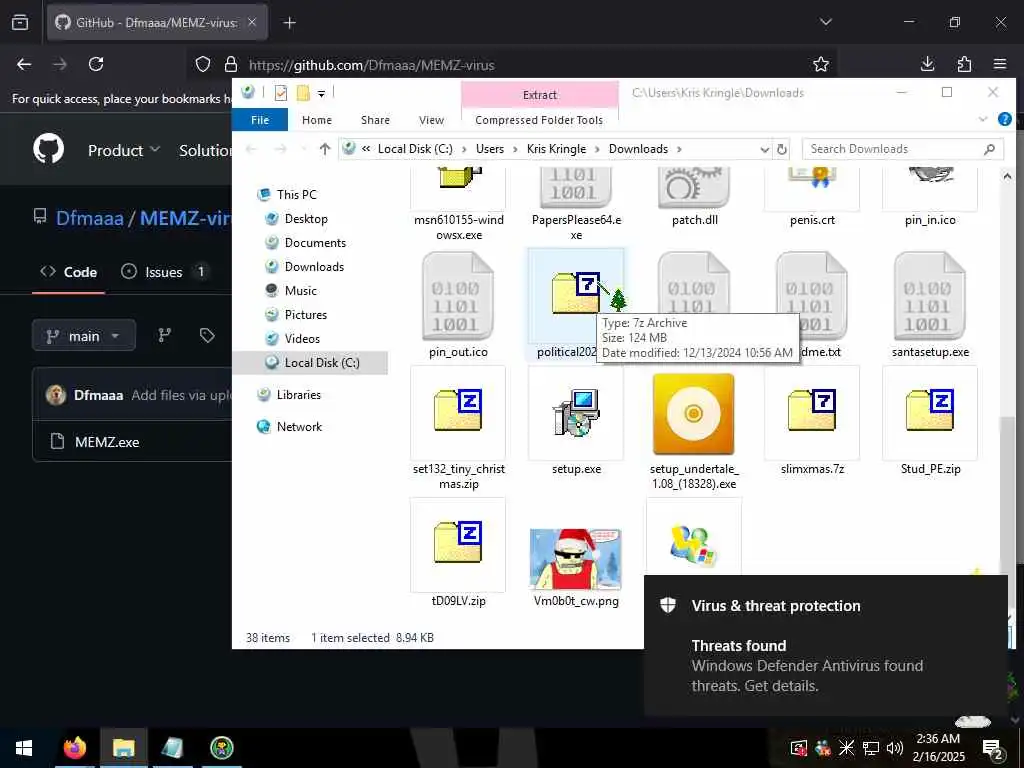1024x768 pixels.
Task: Open slimxmas.7z archive
Action: pos(812,422)
